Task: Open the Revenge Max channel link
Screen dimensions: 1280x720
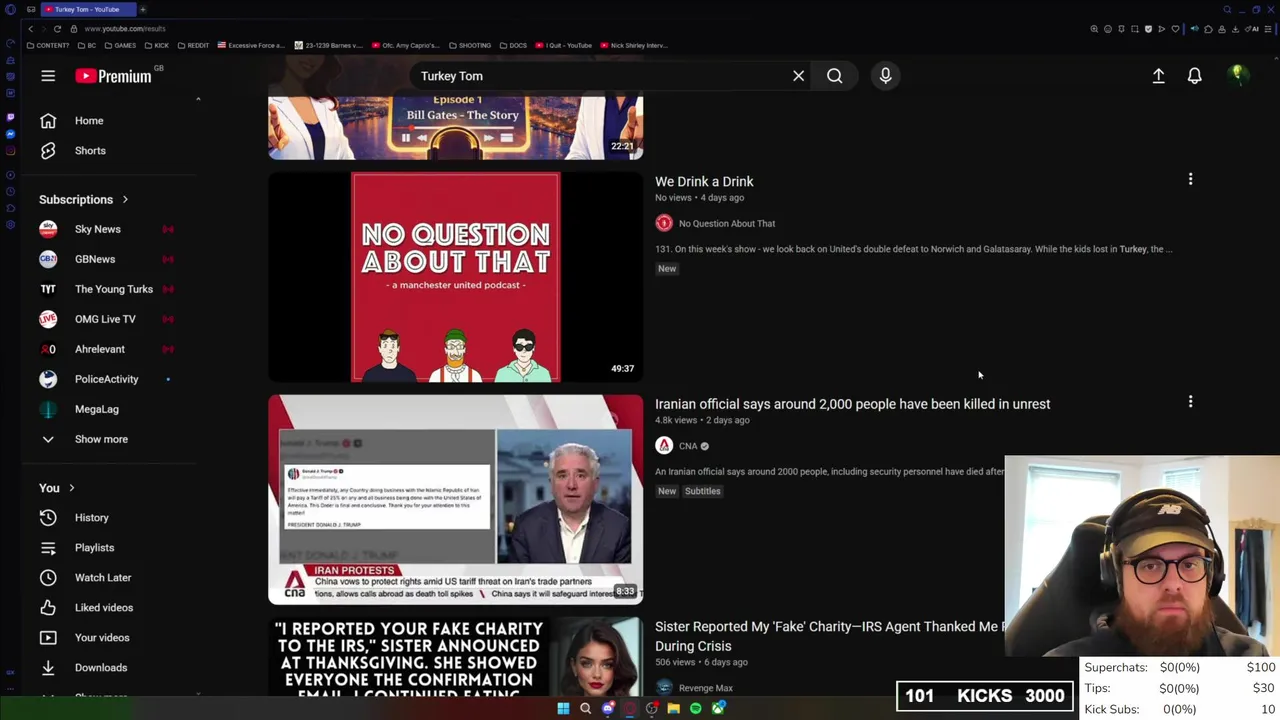Action: click(705, 688)
